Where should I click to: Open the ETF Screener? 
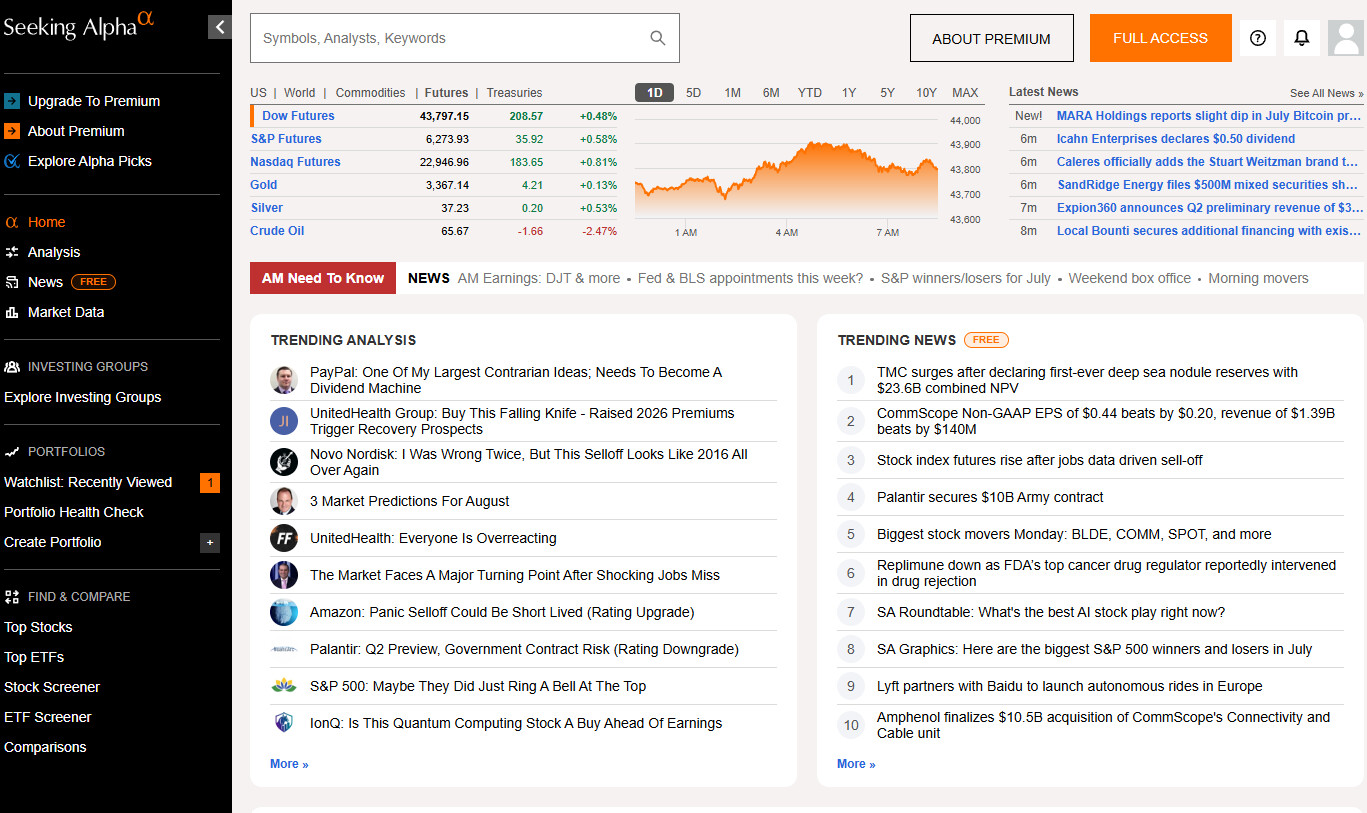point(47,717)
